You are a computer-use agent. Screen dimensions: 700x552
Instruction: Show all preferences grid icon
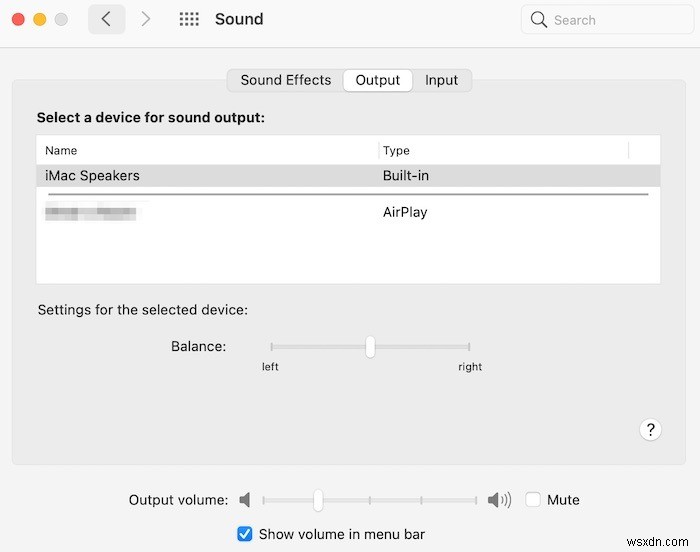[189, 19]
